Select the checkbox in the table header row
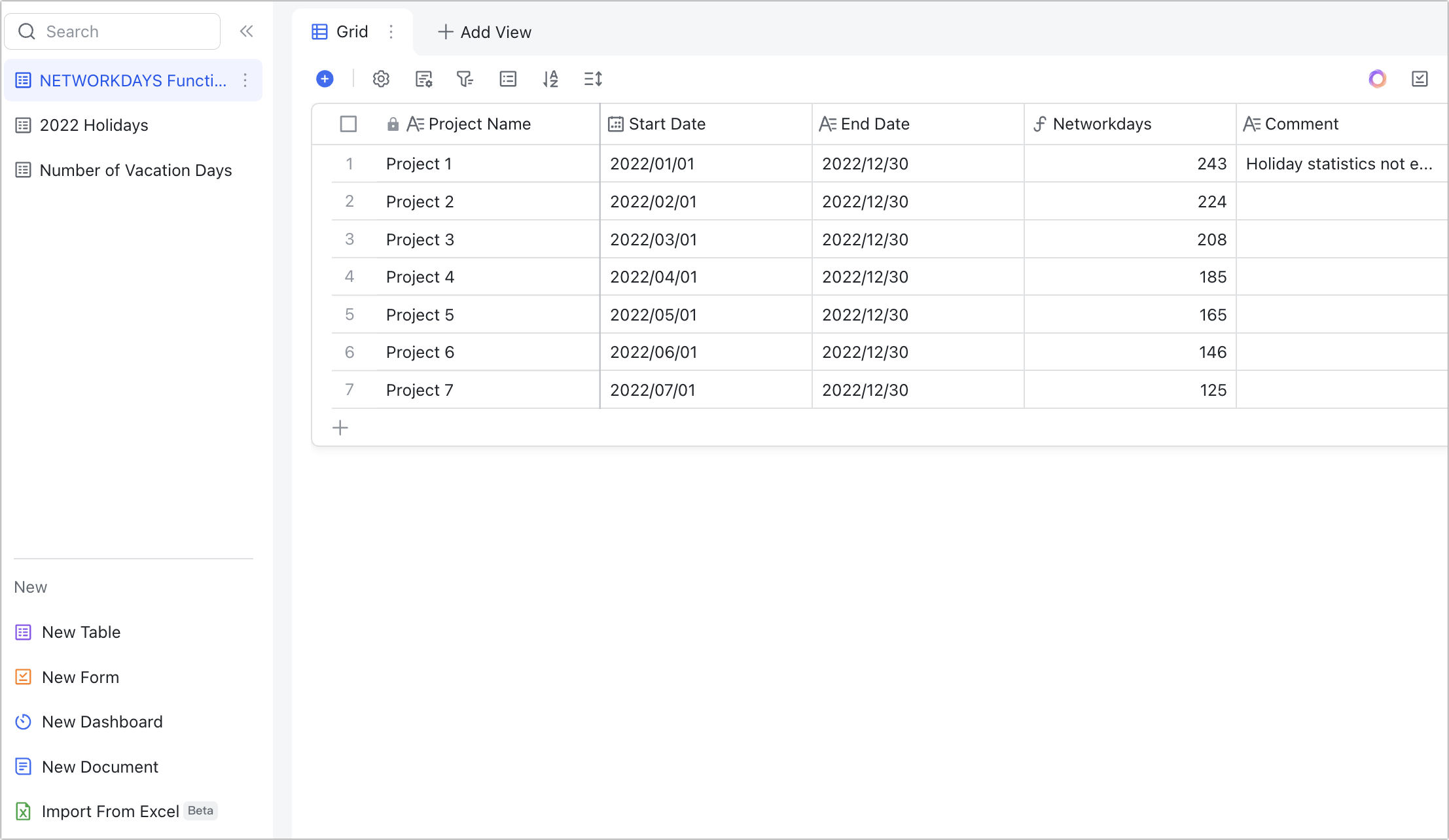Screen dimensions: 1449x840 348,124
